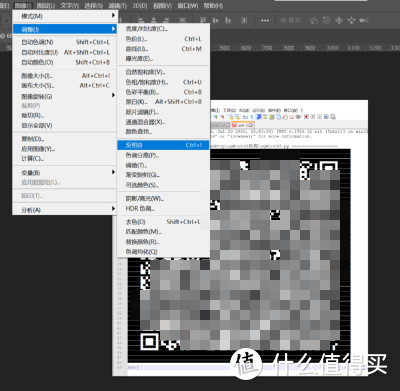Image resolution: width=400 pixels, height=391 pixels.
Task: Select the orbit 3D object mode icon
Action: [x=314, y=20]
